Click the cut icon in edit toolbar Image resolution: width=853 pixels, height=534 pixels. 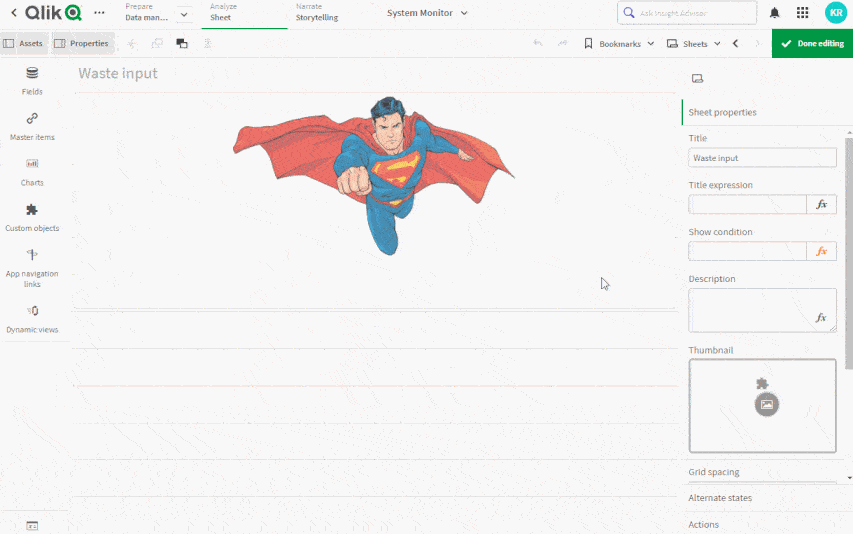pyautogui.click(x=132, y=44)
